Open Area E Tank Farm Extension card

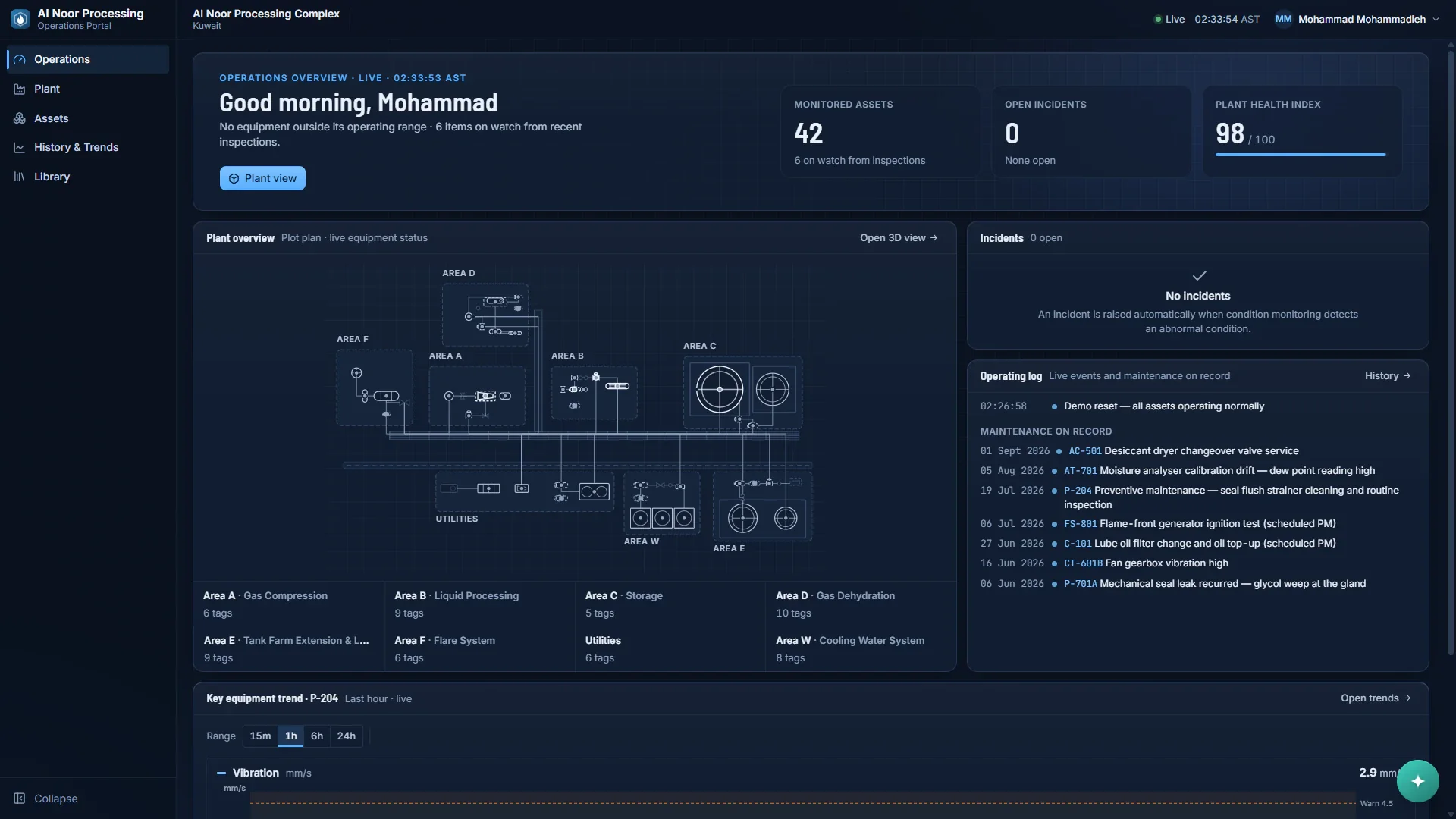coord(289,649)
